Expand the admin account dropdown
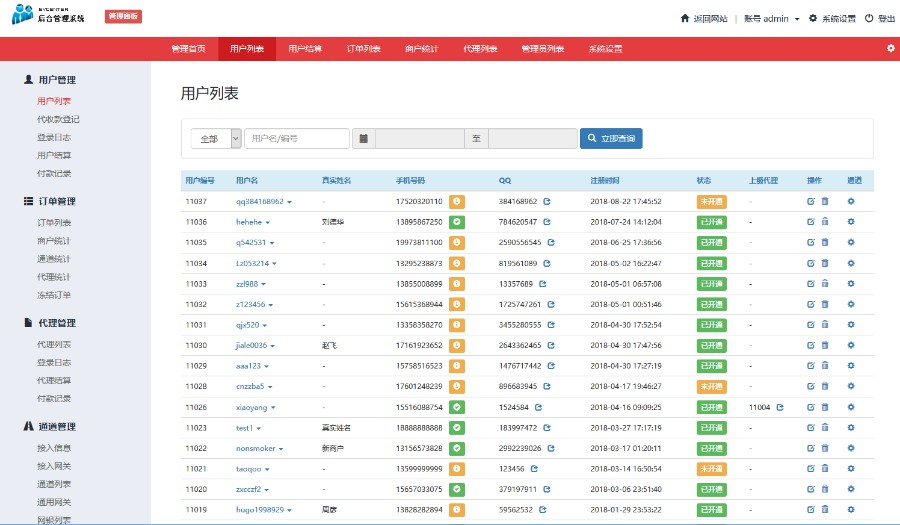Screen dimensions: 900x525 pos(771,18)
